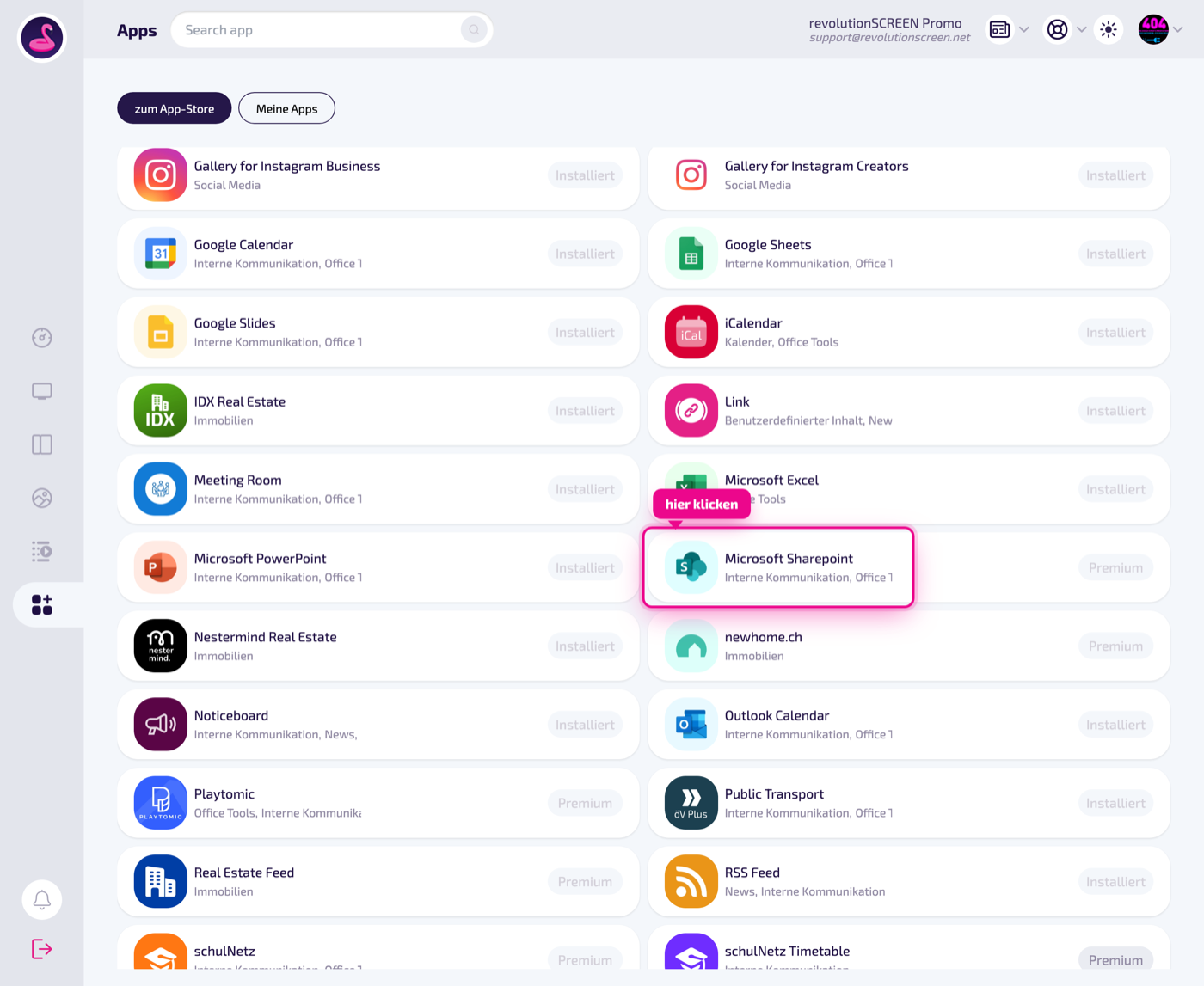Click the Microsoft Sharepoint icon
Image resolution: width=1204 pixels, height=986 pixels.
point(691,567)
